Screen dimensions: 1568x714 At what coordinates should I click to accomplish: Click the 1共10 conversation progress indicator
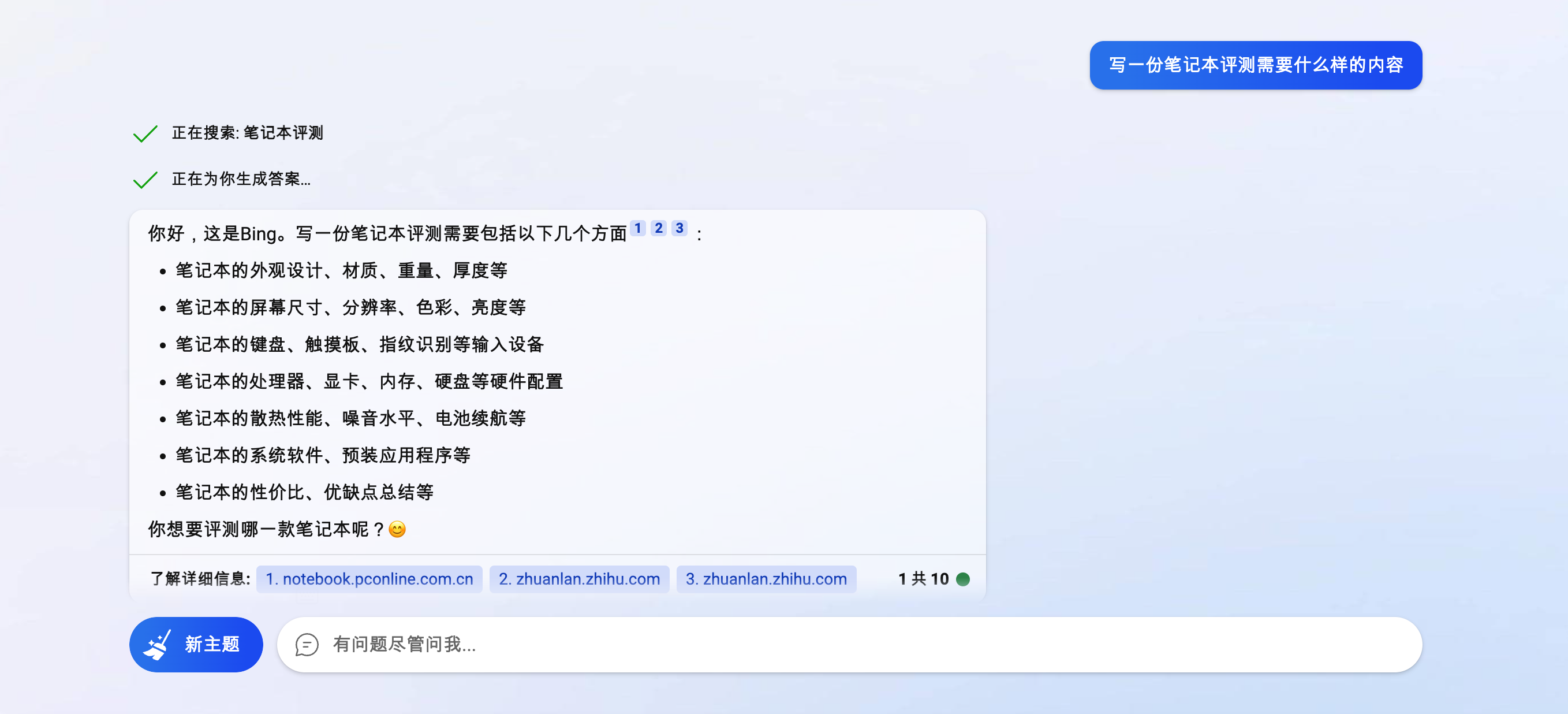pos(923,579)
